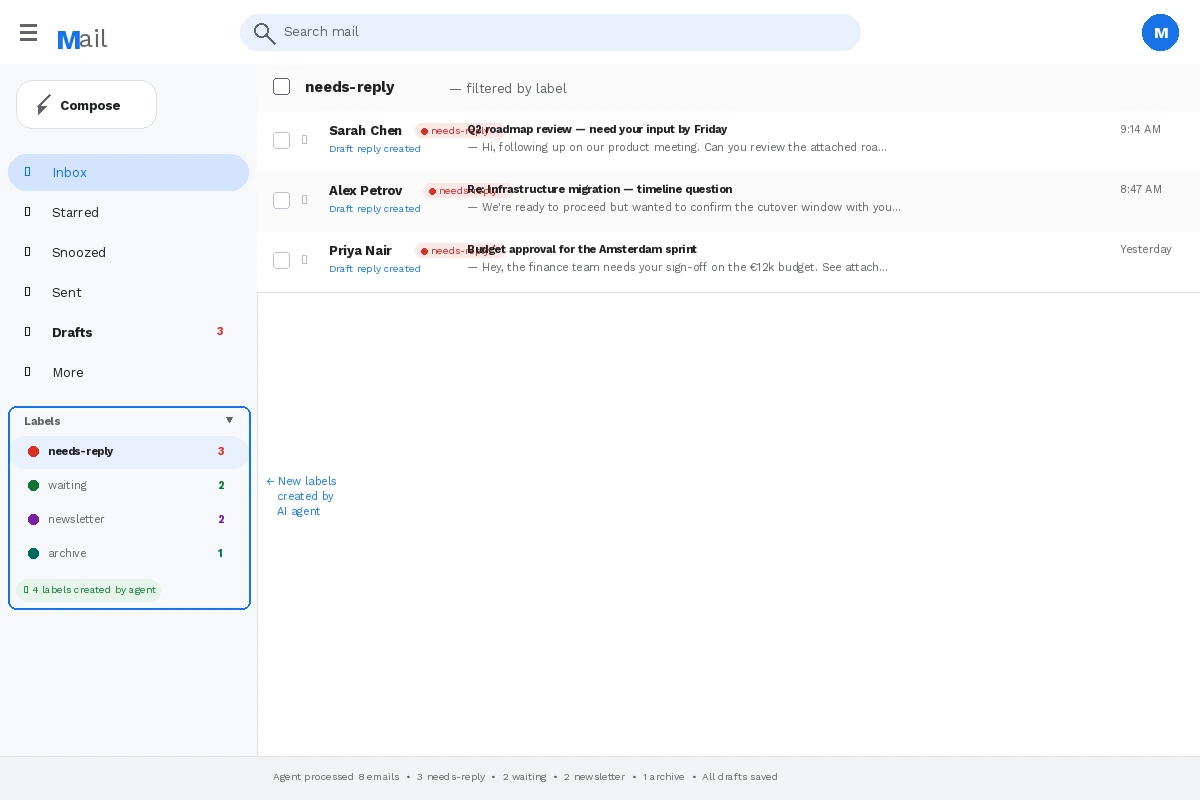Click the search magnifier icon
The width and height of the screenshot is (1200, 800).
[x=264, y=33]
